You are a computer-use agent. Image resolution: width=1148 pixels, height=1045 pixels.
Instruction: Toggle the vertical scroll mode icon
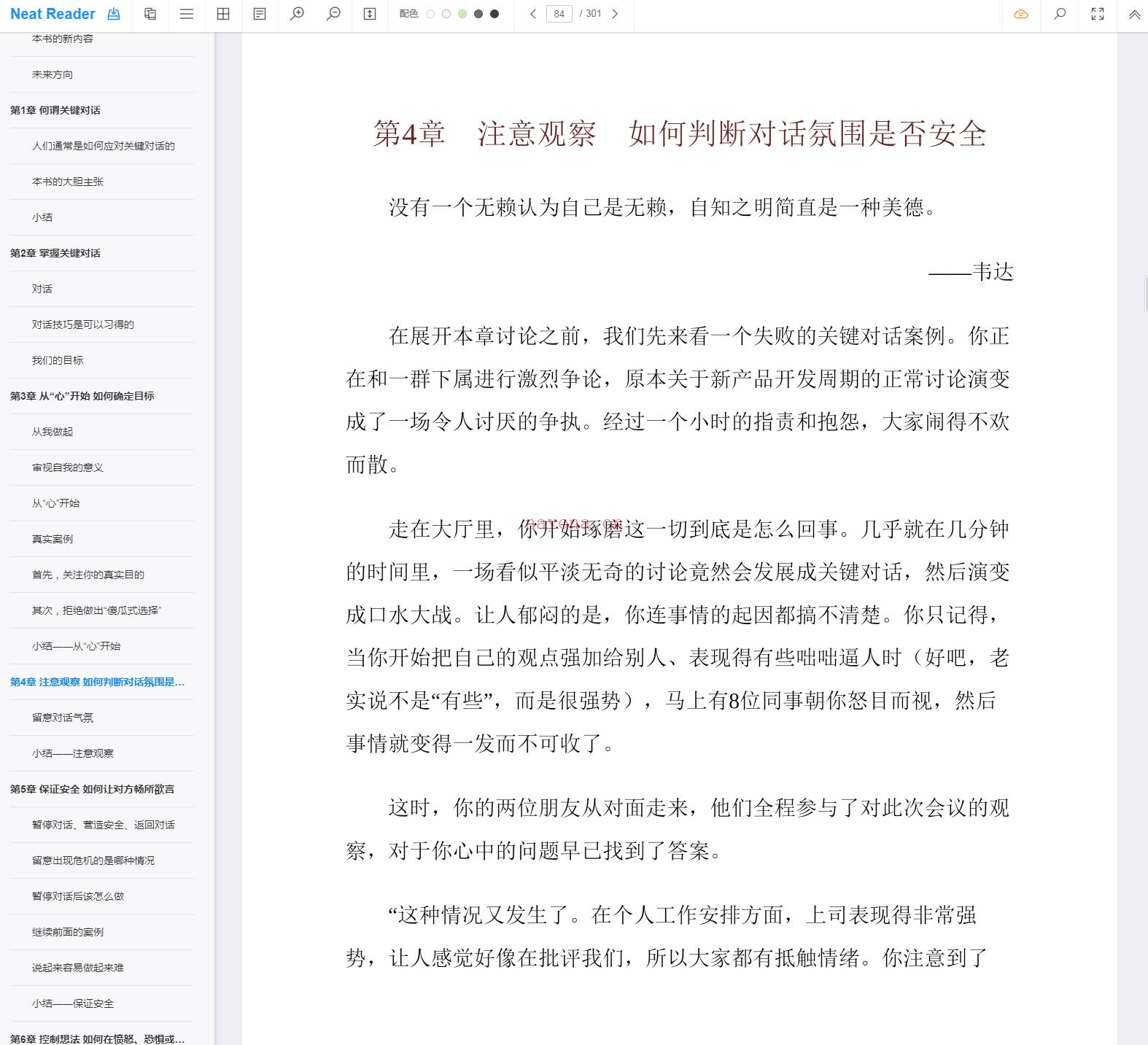[x=370, y=14]
